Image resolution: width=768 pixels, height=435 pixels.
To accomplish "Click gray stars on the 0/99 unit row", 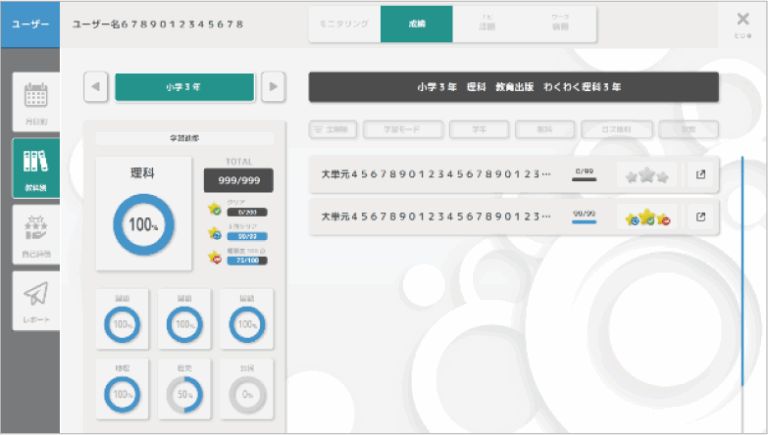I will [x=647, y=175].
